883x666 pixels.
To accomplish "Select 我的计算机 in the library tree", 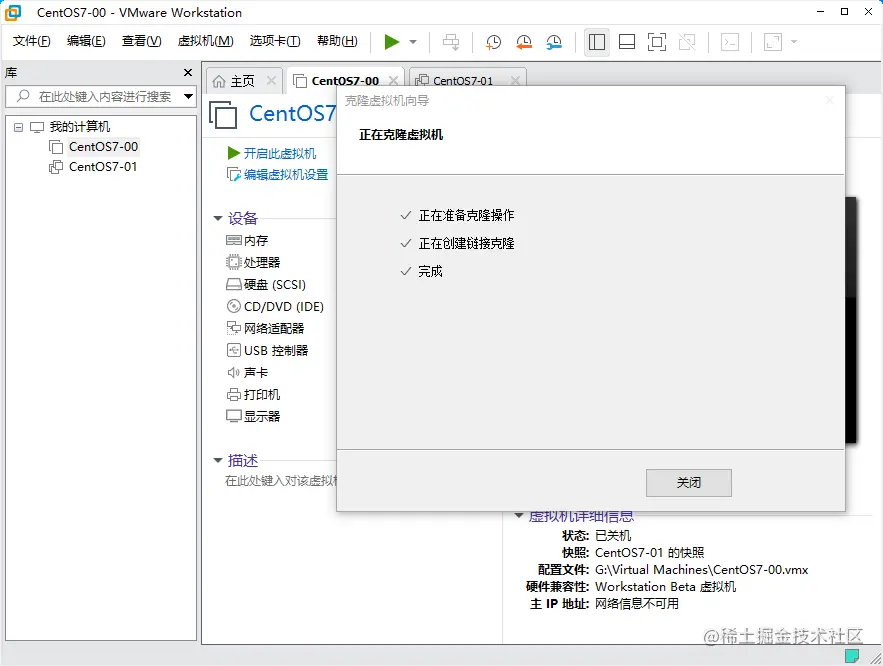I will point(79,127).
